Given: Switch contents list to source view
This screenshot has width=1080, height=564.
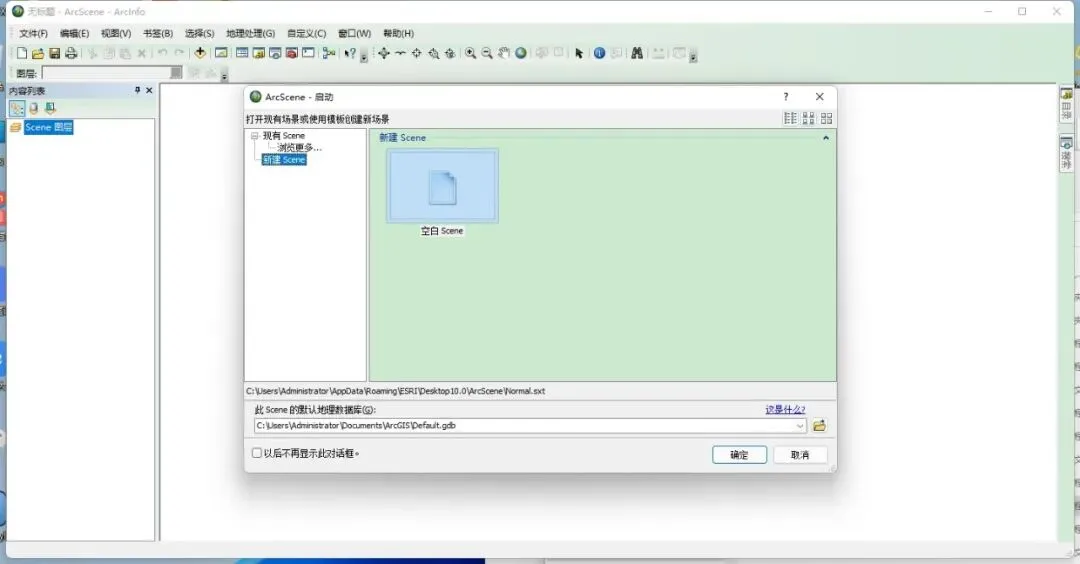Looking at the screenshot, I should [33, 108].
